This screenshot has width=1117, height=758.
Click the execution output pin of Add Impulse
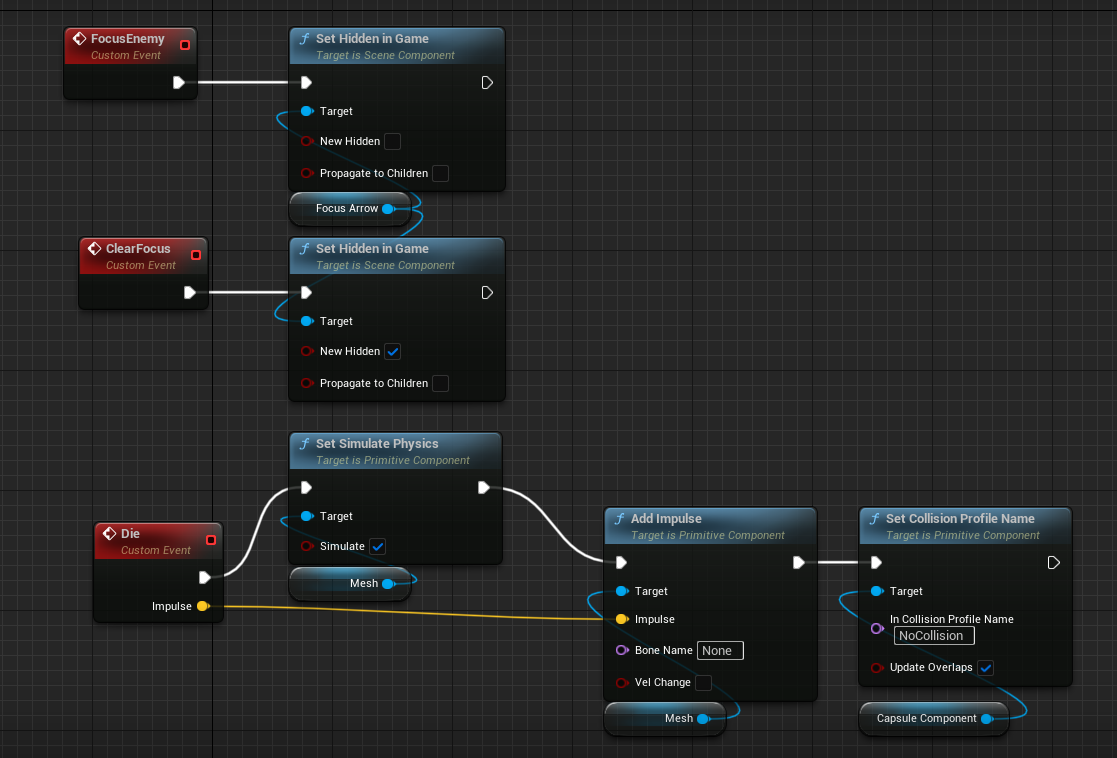coord(799,563)
